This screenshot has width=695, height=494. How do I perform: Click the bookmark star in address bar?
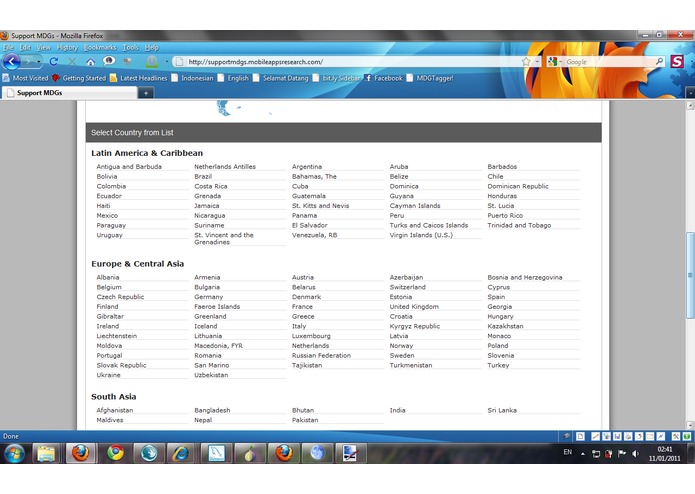pyautogui.click(x=526, y=62)
